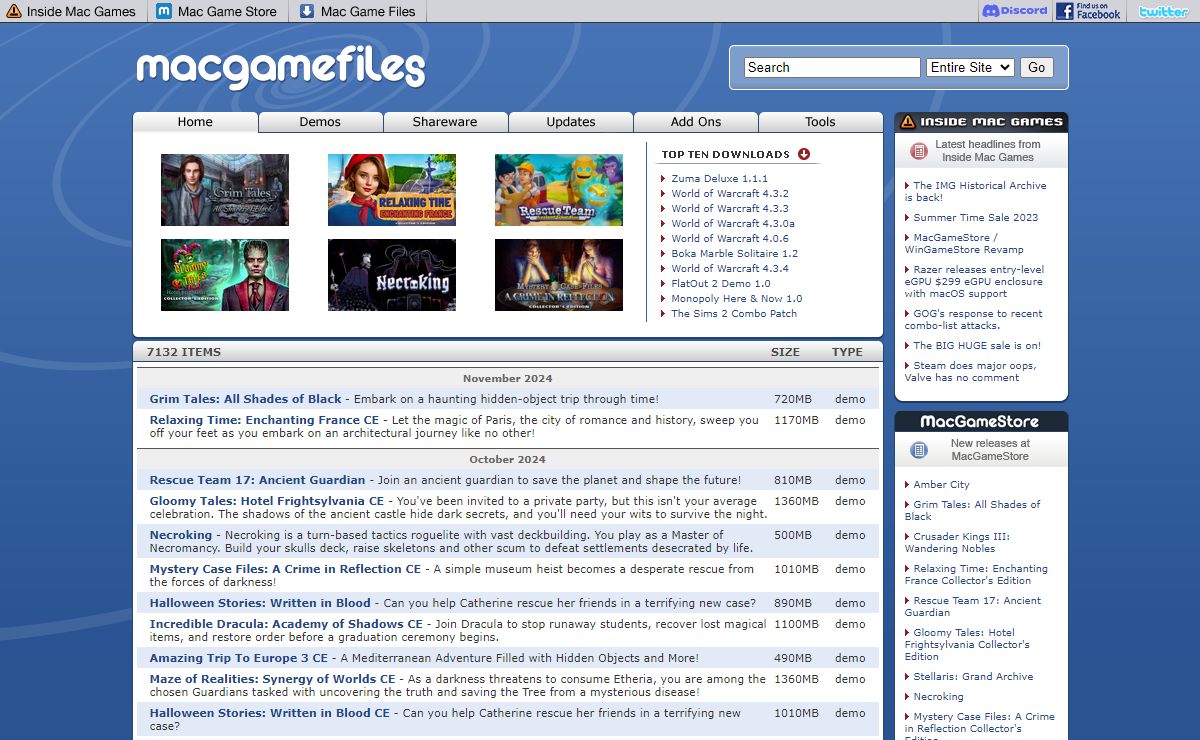Open Mystery Case Files: A Crime in Reflection CE listing
The image size is (1200, 740).
[286, 569]
